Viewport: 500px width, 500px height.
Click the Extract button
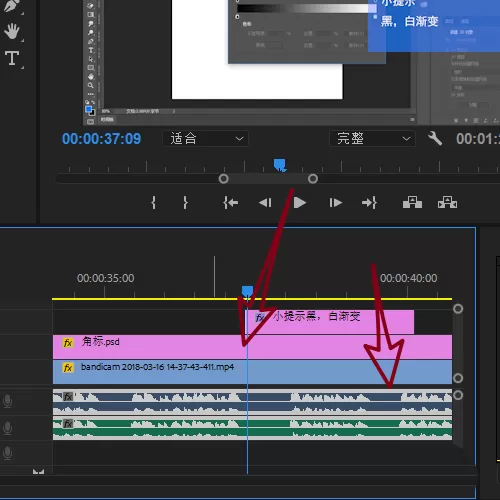point(447,202)
